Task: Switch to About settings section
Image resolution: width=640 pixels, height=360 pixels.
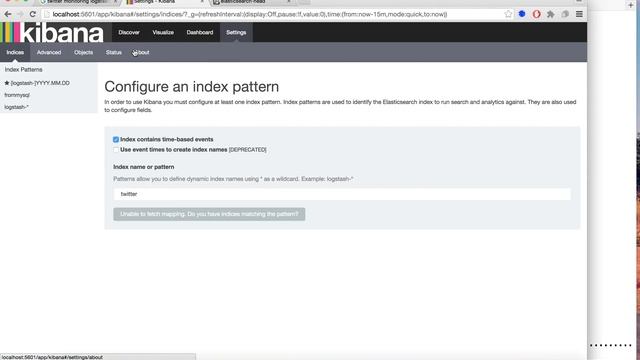Action: tap(141, 52)
